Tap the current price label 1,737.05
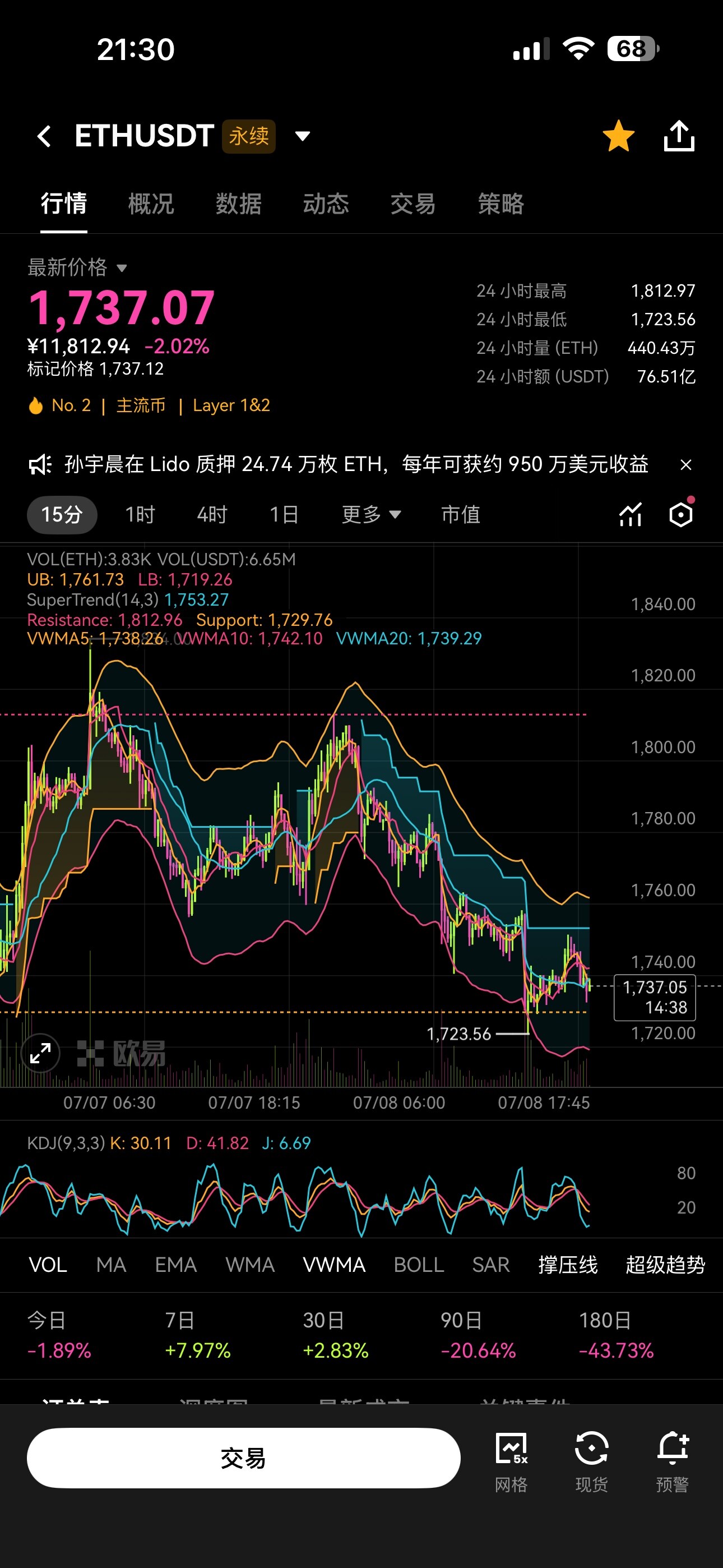723x1568 pixels. point(655,997)
